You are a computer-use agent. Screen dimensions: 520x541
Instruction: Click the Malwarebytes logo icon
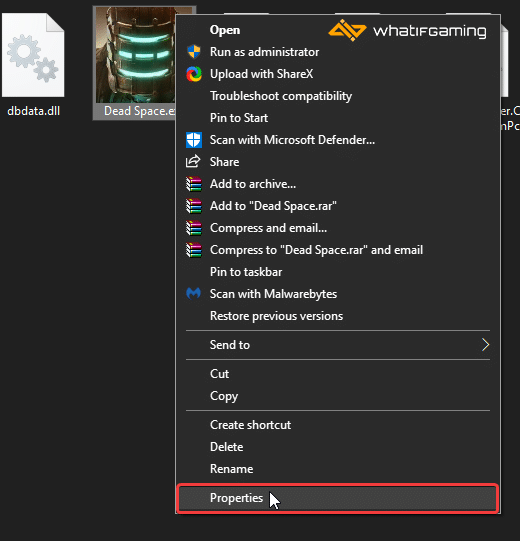(x=194, y=294)
